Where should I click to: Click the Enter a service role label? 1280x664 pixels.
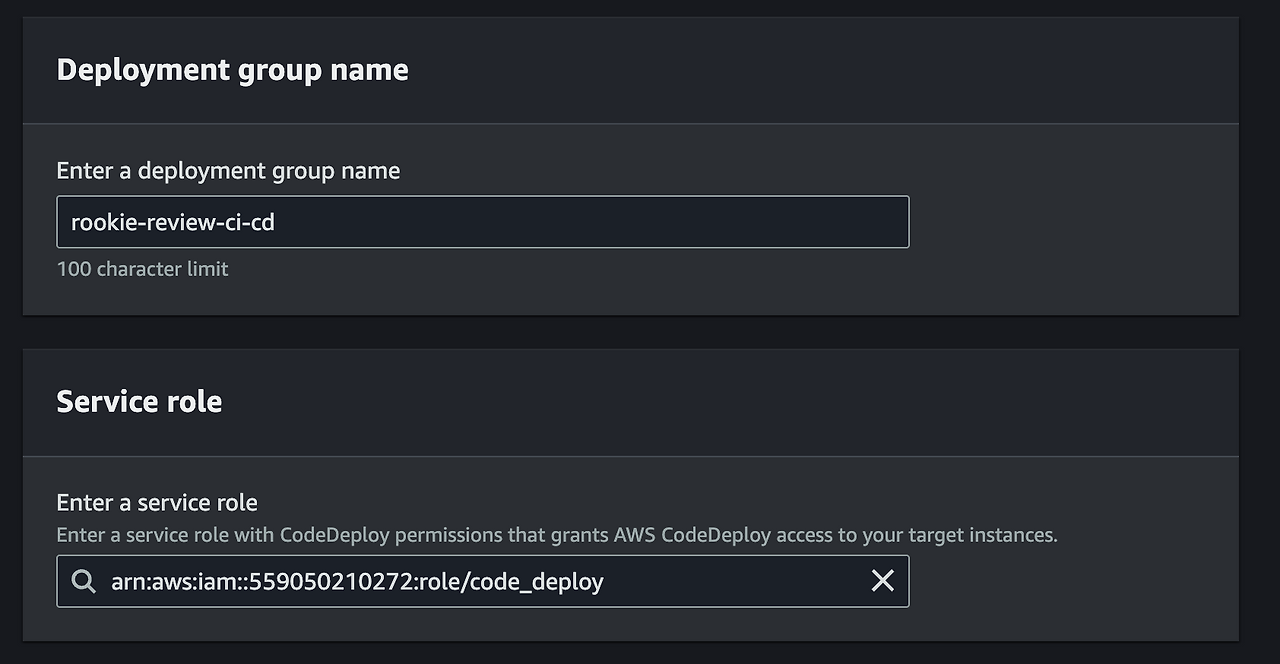click(157, 502)
